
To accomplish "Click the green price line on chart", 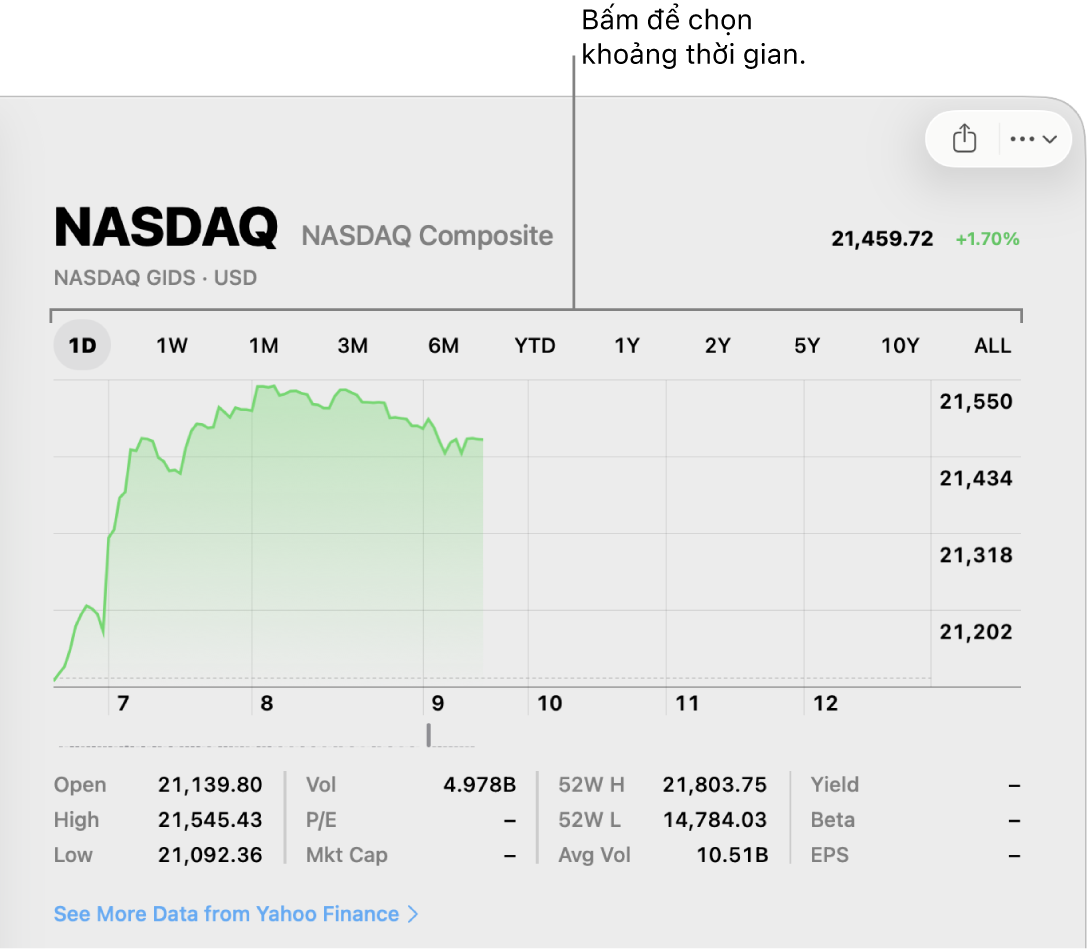I will (300, 392).
